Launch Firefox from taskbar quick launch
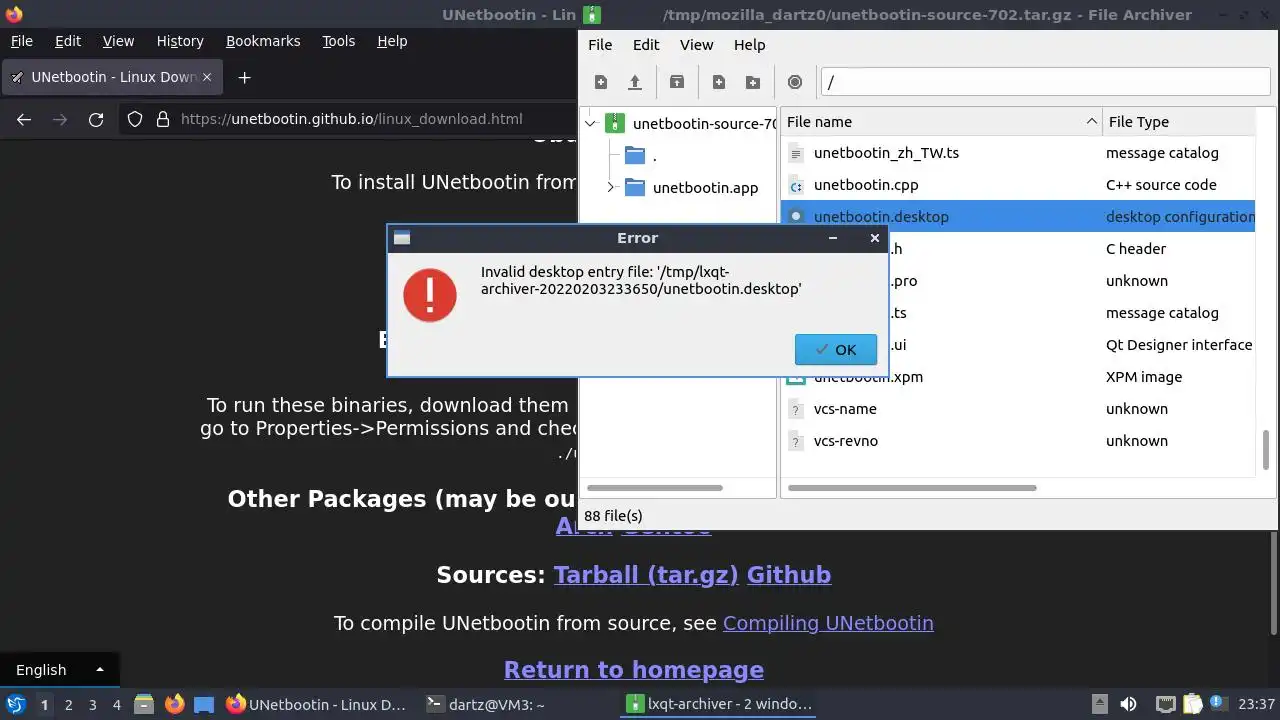The image size is (1280, 720). click(174, 704)
